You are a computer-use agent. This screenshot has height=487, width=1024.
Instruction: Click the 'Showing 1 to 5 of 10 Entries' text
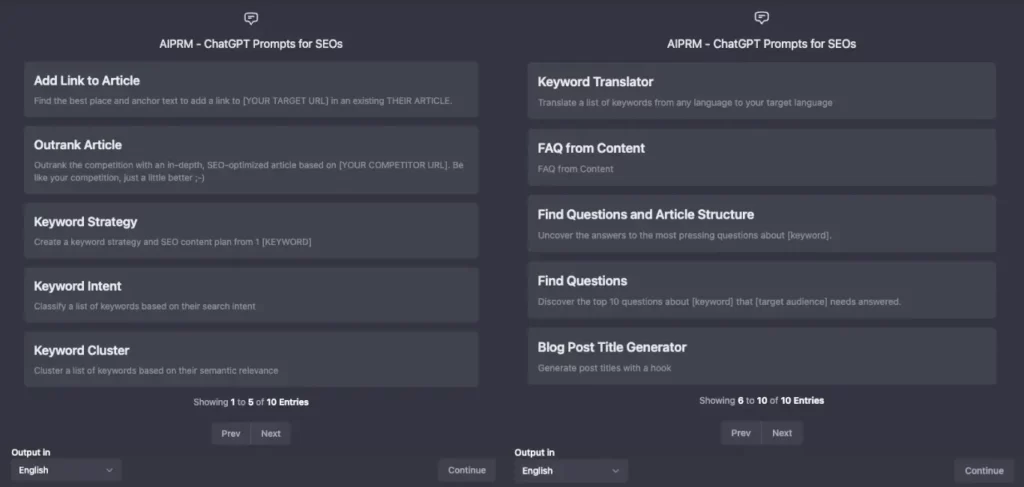tap(251, 402)
